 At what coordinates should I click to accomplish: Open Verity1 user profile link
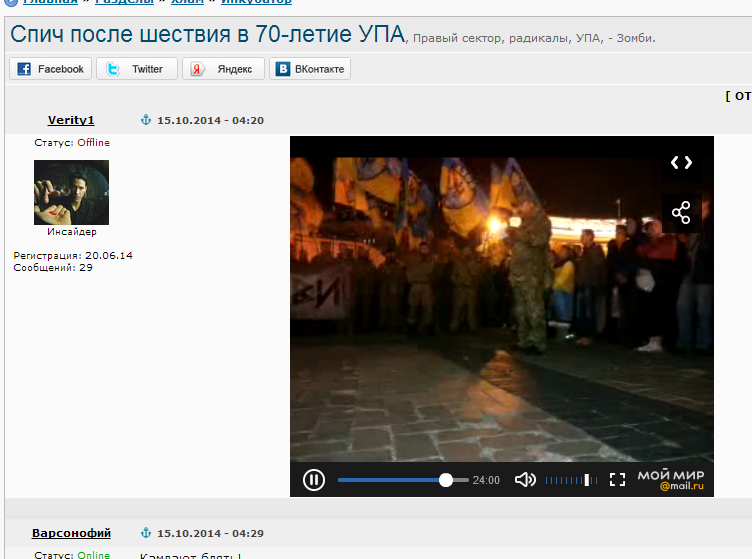coord(71,120)
